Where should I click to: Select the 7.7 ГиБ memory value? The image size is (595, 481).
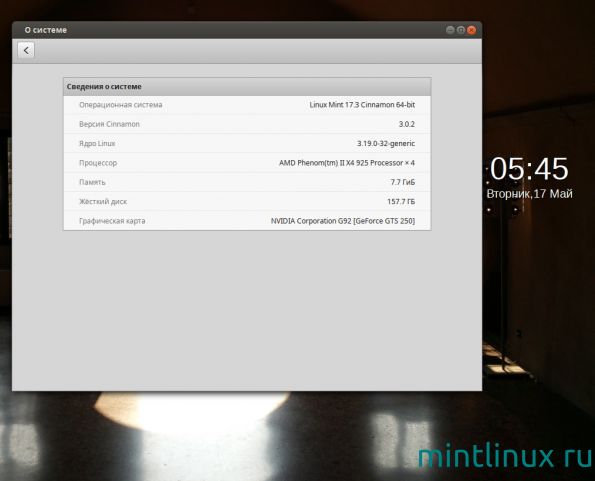pos(403,182)
